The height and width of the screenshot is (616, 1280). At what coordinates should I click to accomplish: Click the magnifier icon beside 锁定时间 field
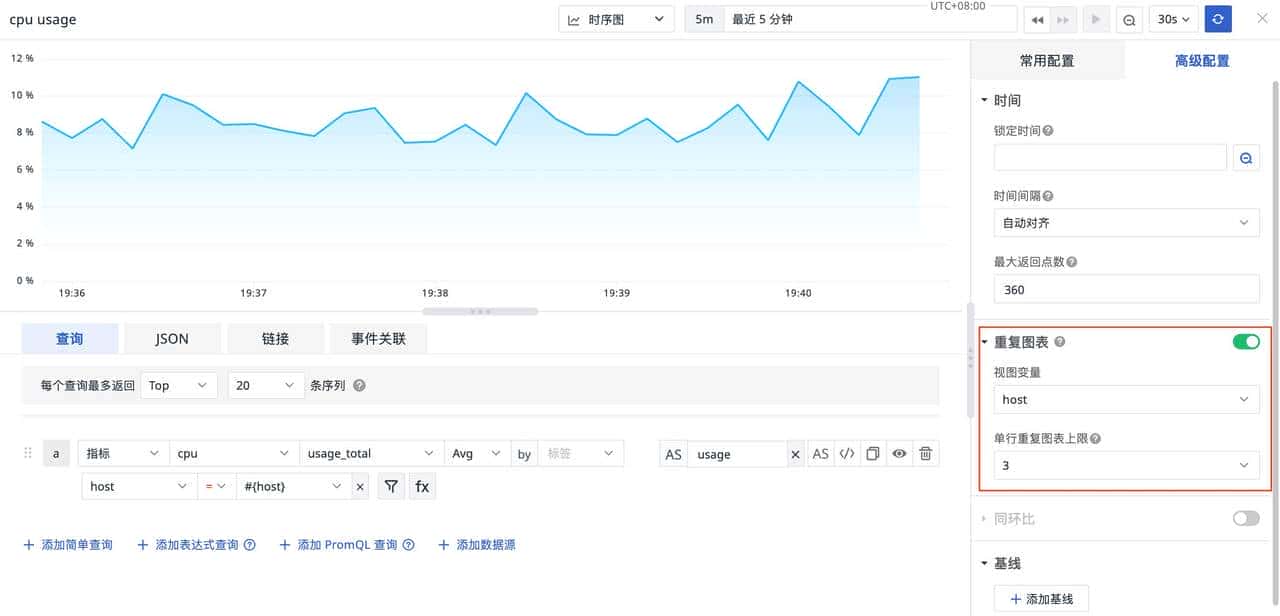[1245, 157]
